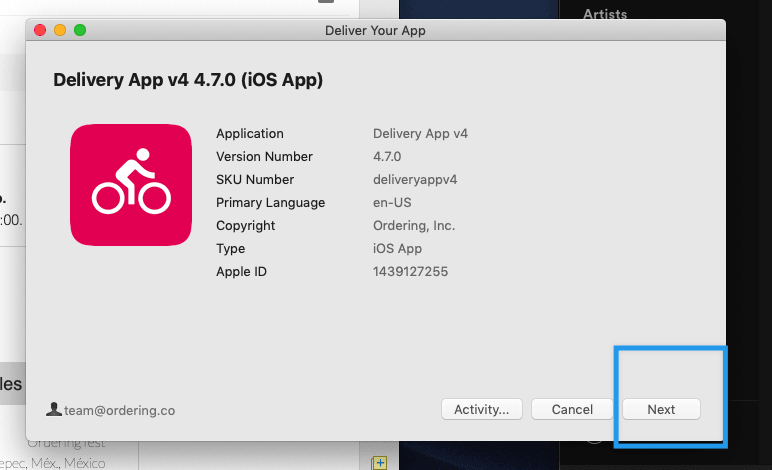
Task: Click the pink cyclist app icon
Action: (131, 185)
